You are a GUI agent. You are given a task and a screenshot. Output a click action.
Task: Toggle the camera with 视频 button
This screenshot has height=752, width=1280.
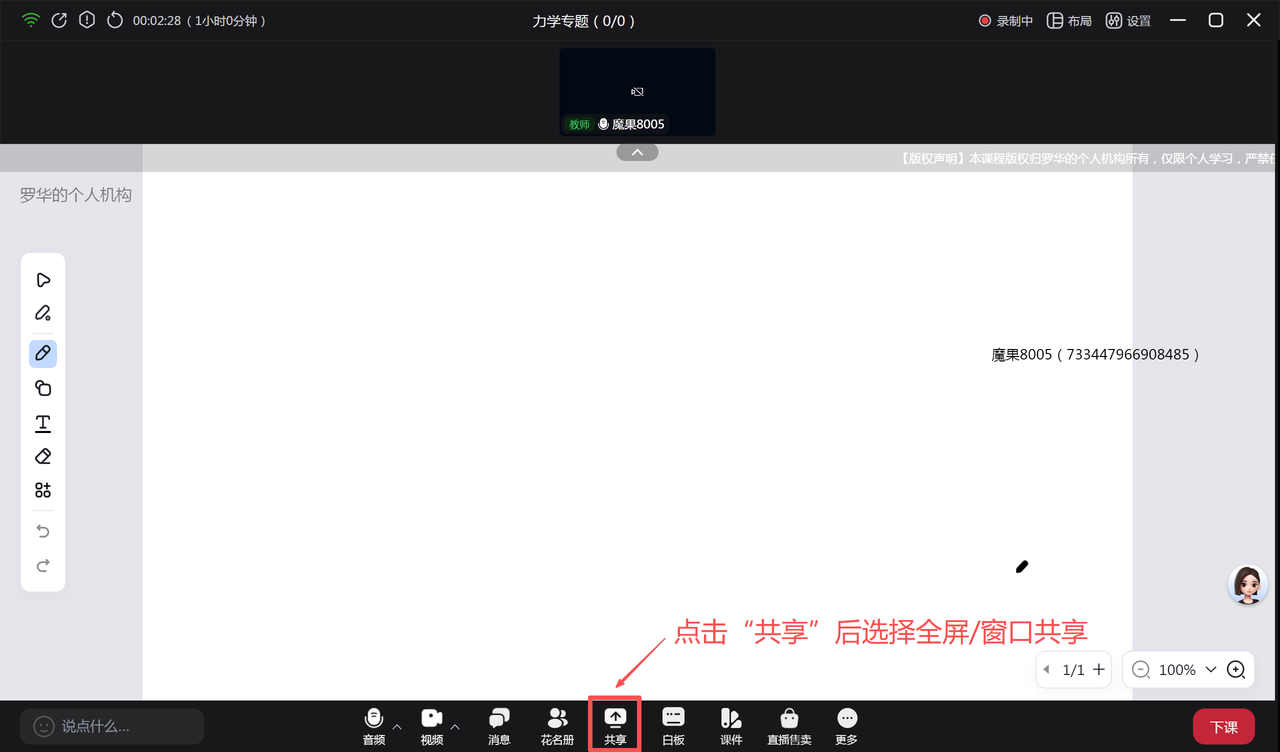432,725
